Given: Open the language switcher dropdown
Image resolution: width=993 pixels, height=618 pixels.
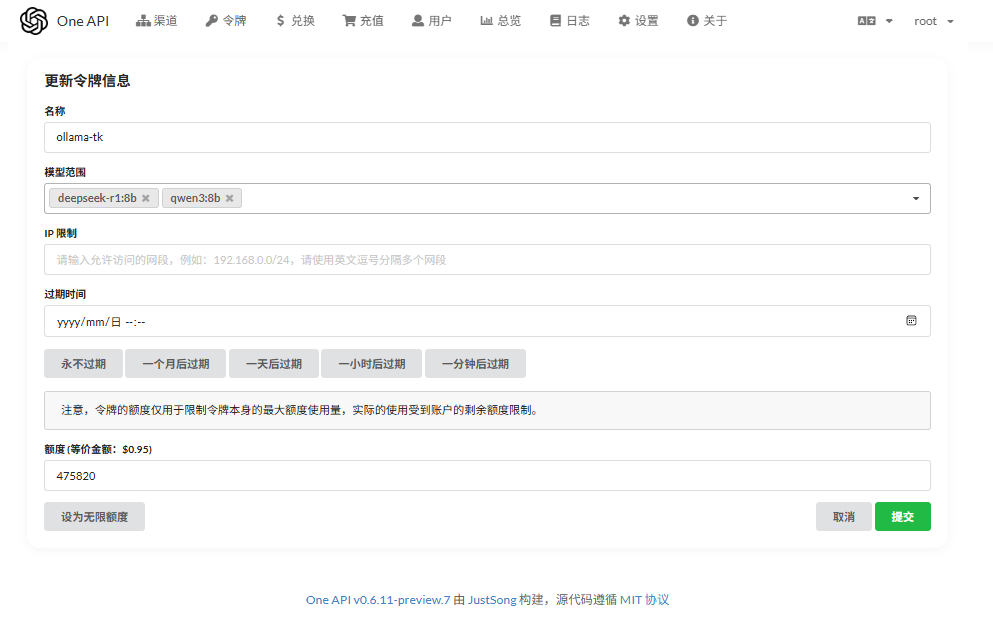Looking at the screenshot, I should pos(875,21).
